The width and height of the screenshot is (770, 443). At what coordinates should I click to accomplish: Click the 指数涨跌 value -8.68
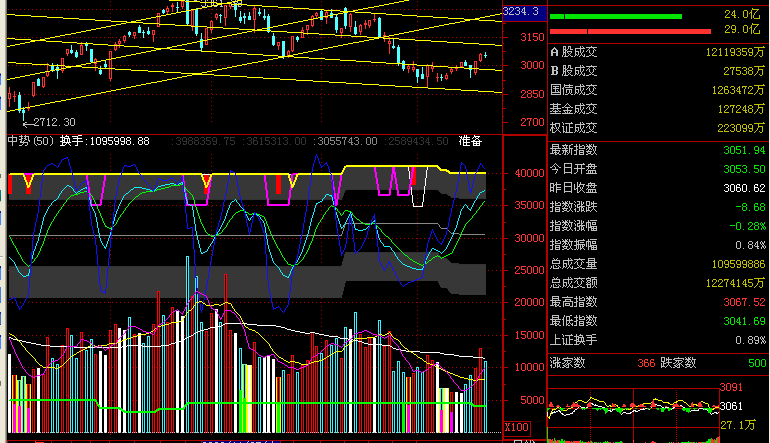[x=750, y=207]
